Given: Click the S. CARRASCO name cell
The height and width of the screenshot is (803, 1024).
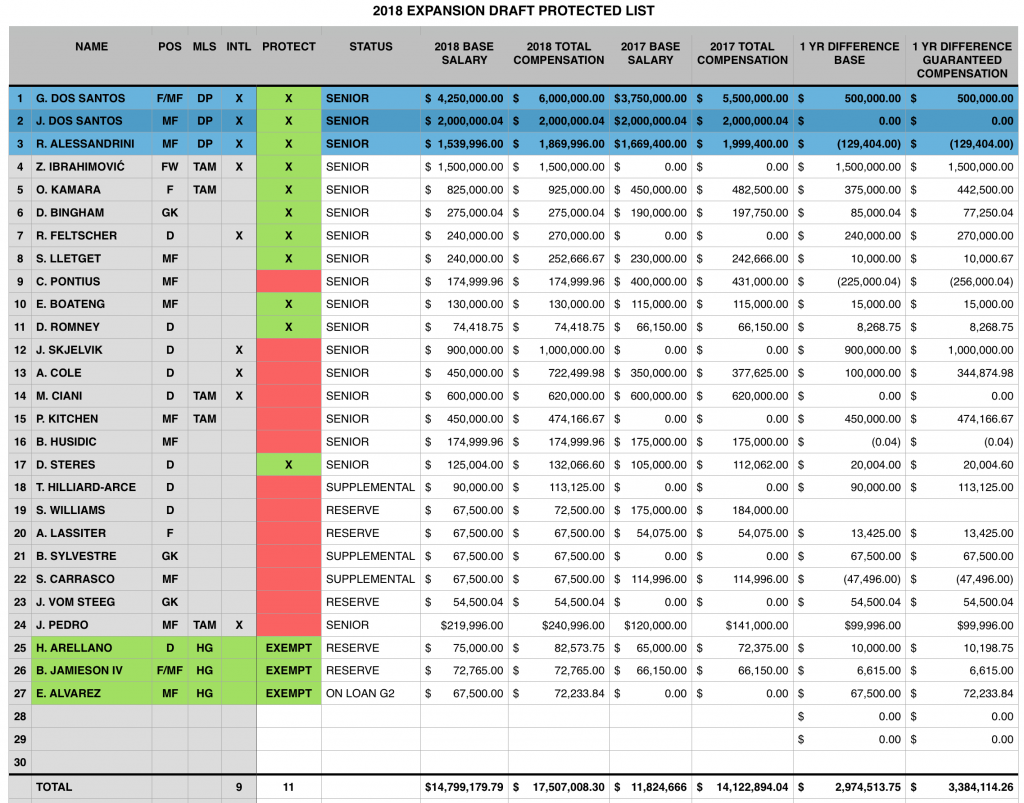Looking at the screenshot, I should click(x=91, y=579).
